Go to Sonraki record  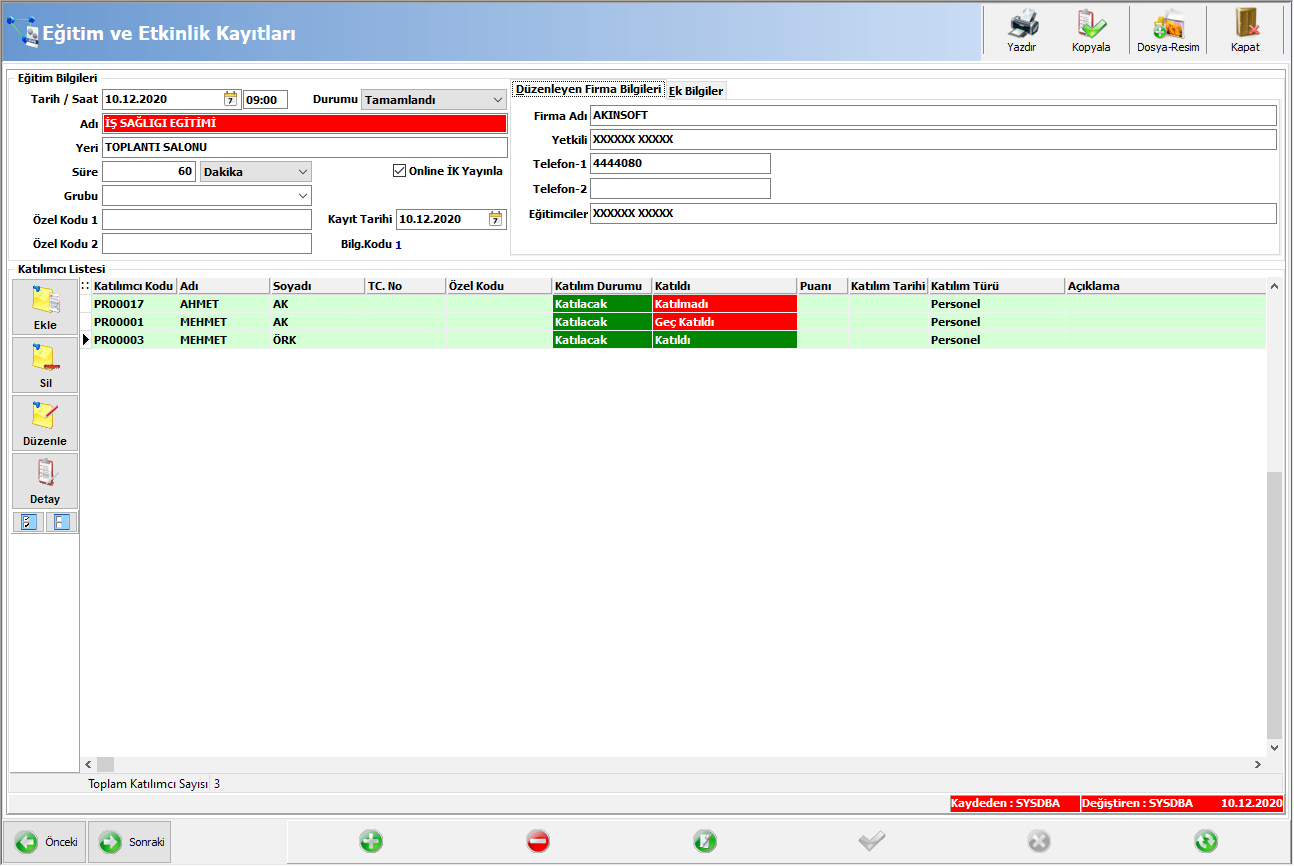130,842
